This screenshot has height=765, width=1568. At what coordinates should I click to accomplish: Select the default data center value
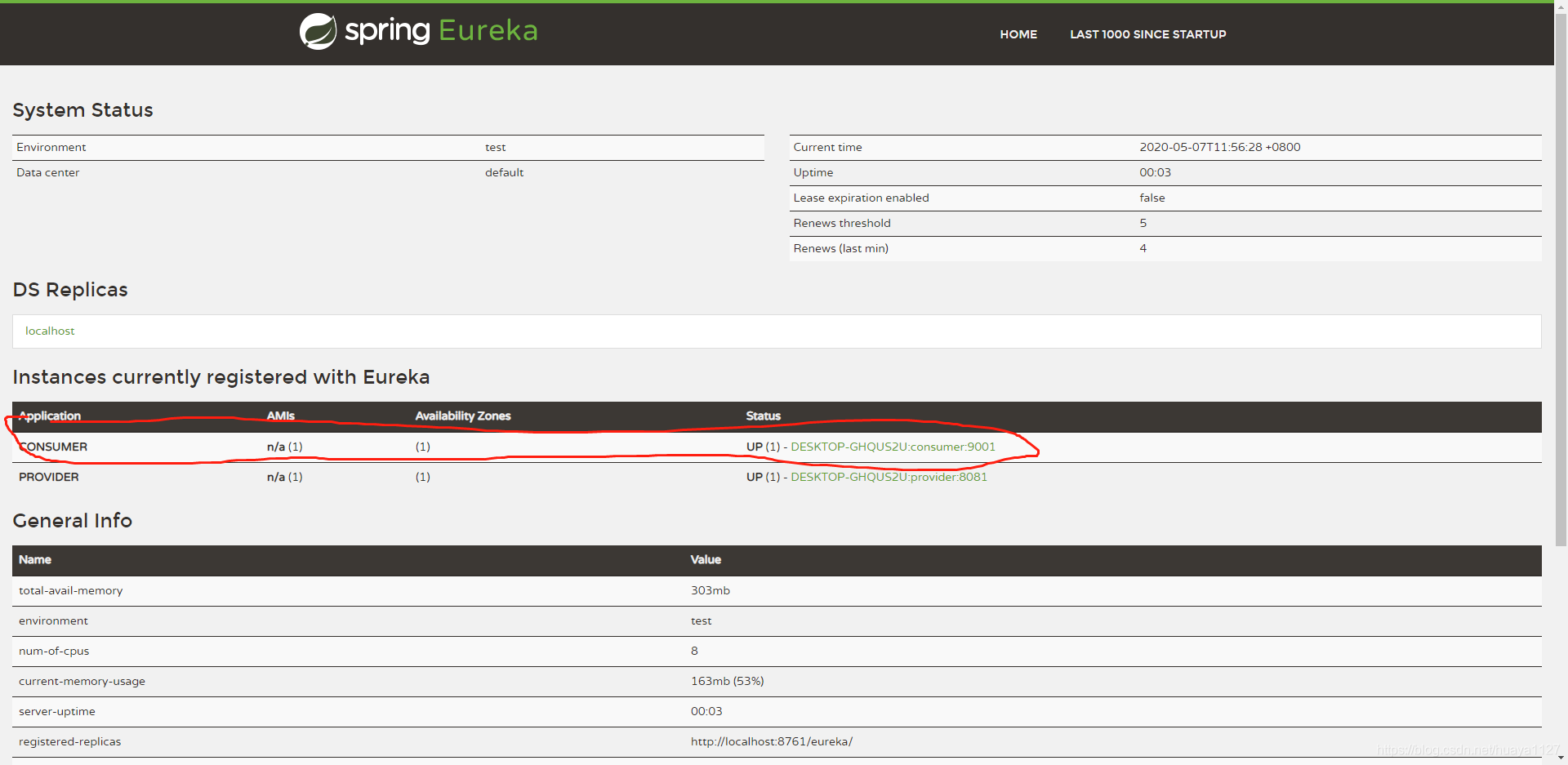point(504,172)
